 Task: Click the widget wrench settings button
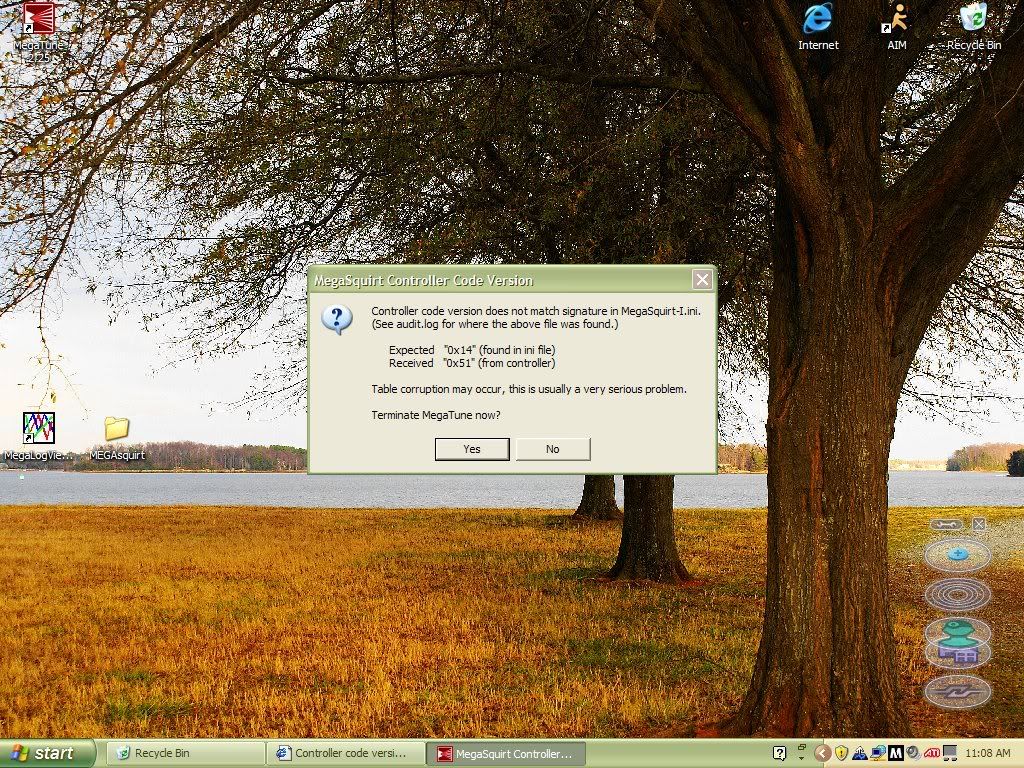tap(946, 524)
